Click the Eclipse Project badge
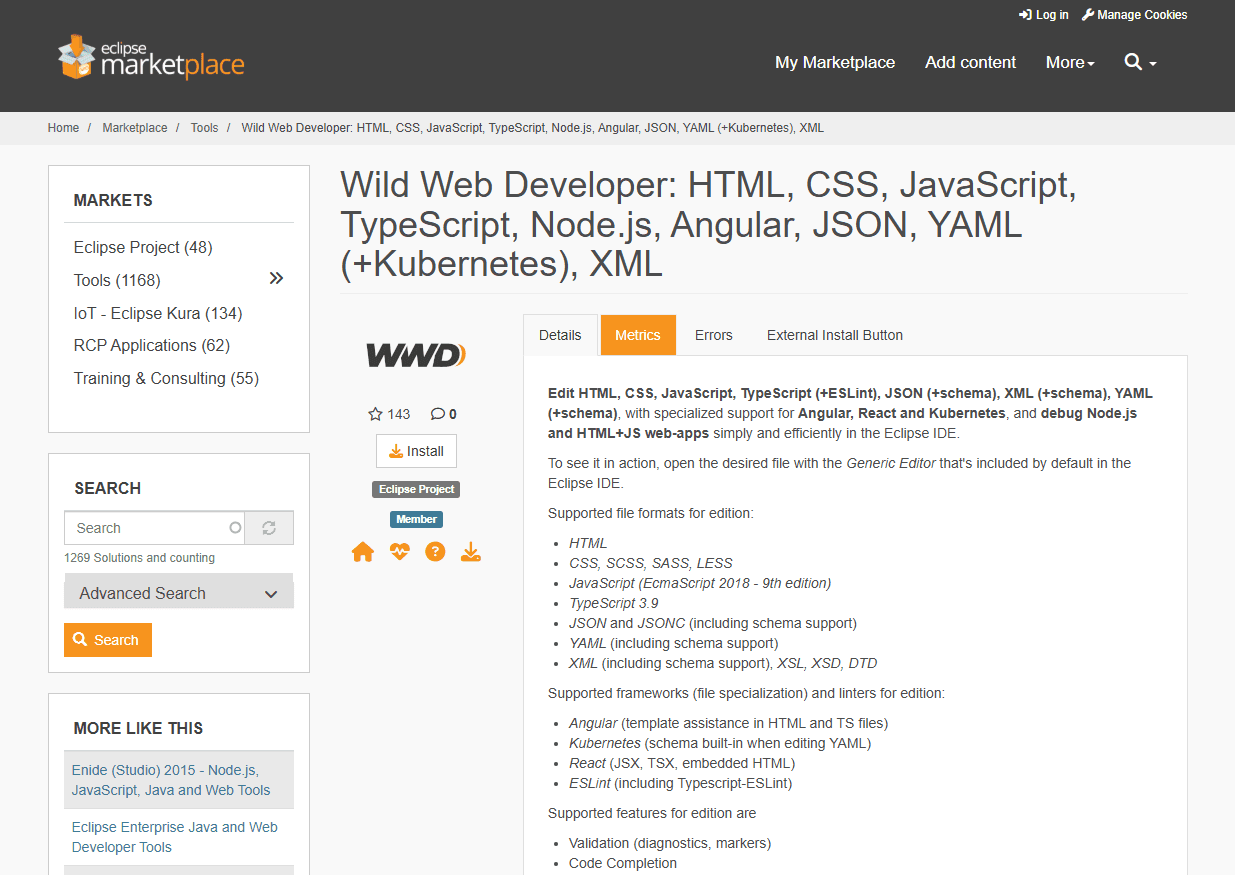This screenshot has height=875, width=1235. [x=416, y=489]
